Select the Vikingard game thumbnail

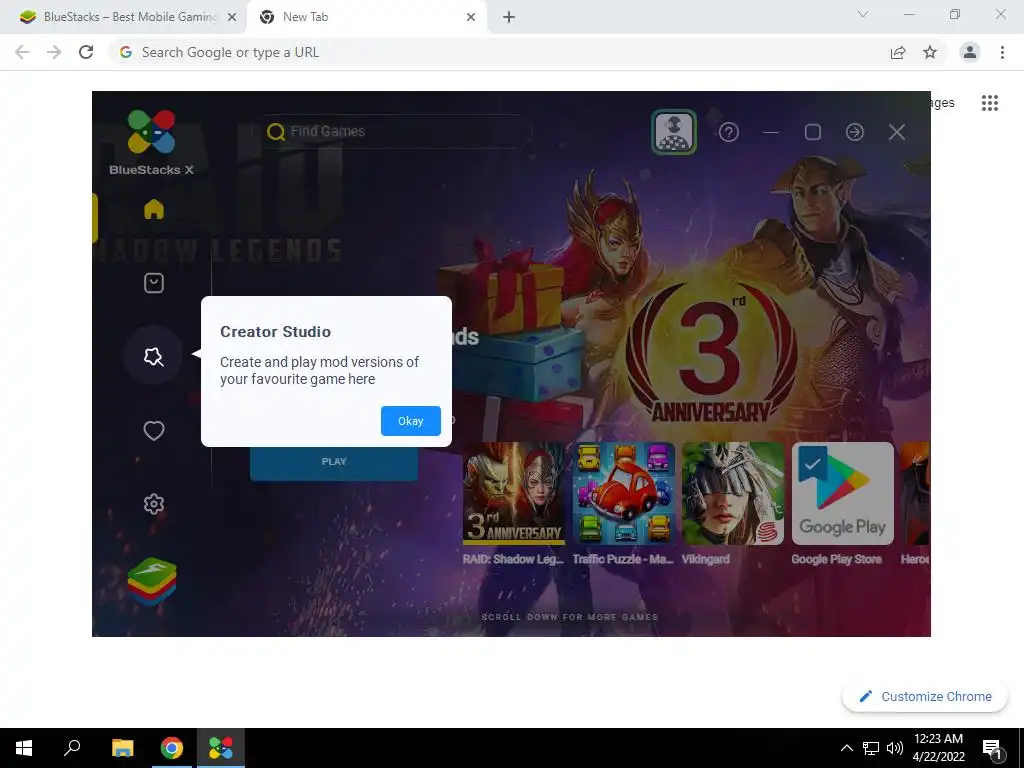pos(733,494)
